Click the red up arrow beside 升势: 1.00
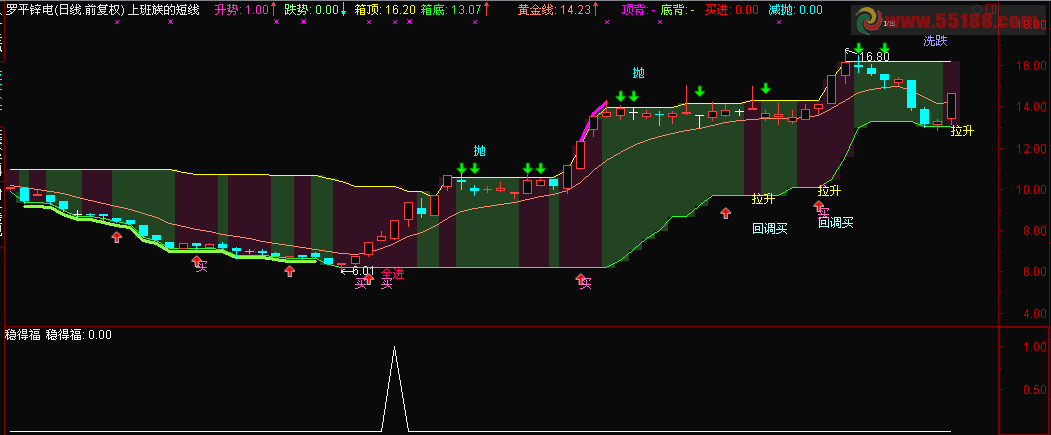The height and width of the screenshot is (435, 1051). pos(273,9)
